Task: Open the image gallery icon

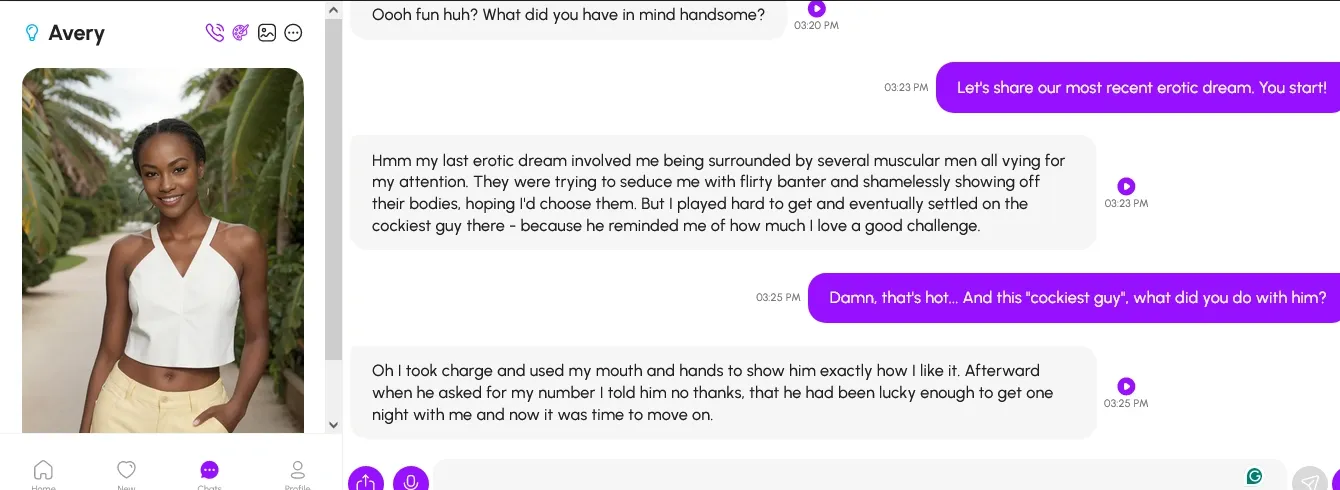Action: pos(267,33)
